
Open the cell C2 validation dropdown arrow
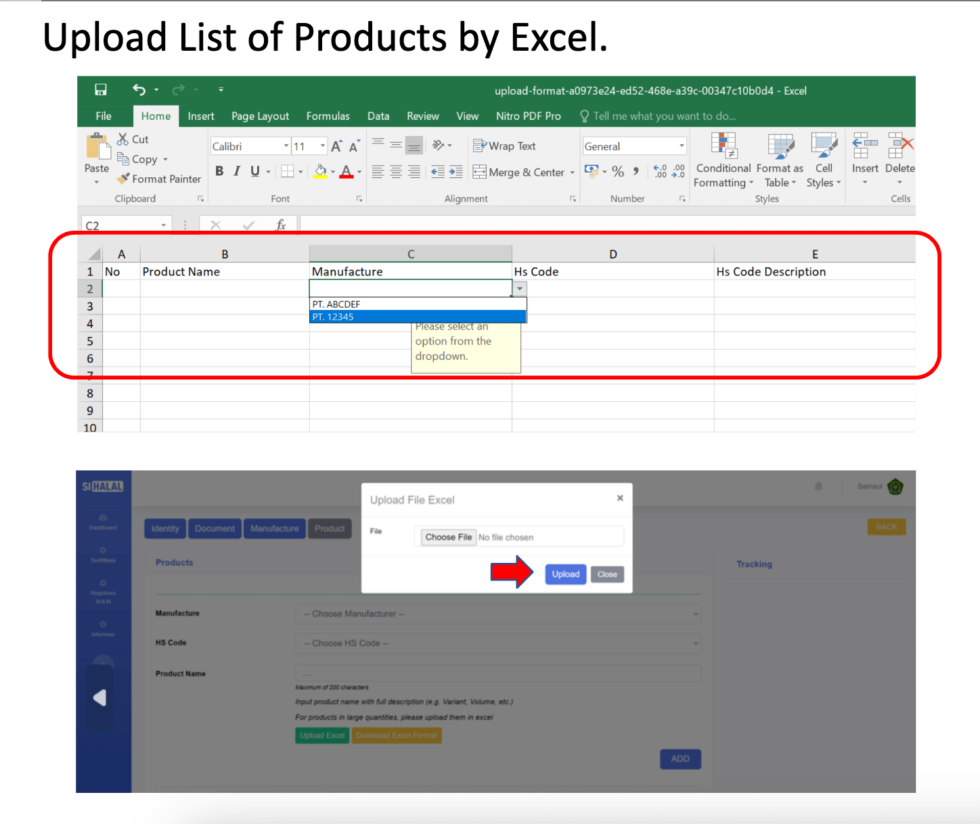point(519,288)
